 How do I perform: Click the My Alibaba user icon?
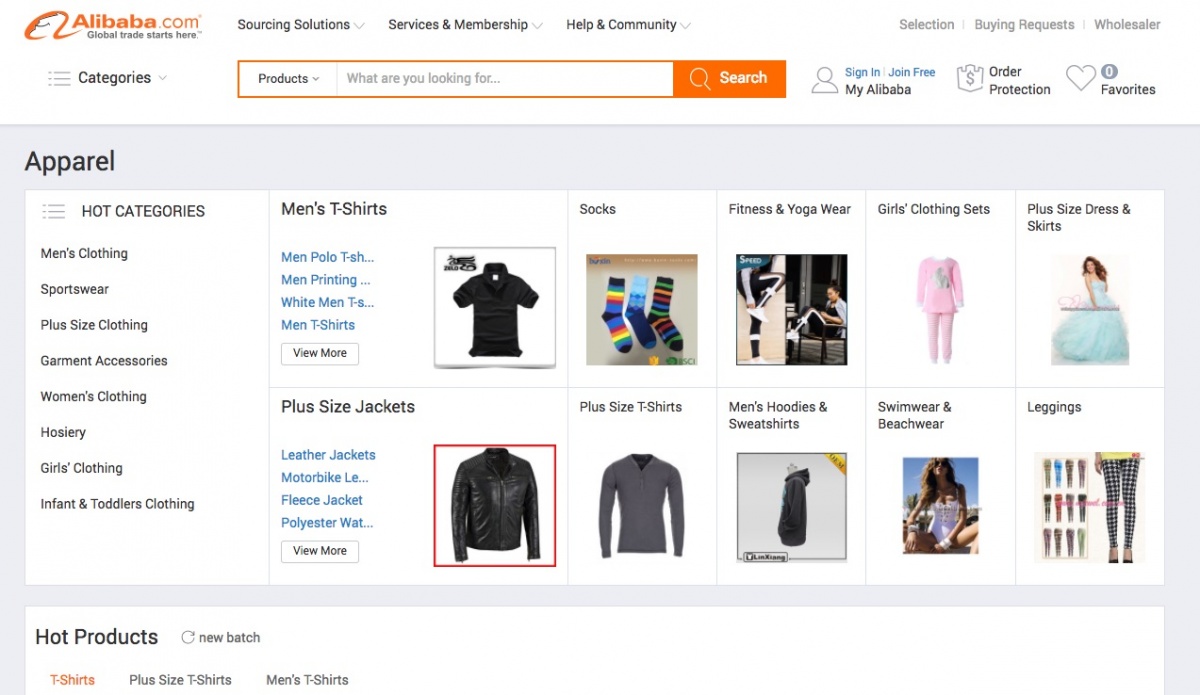[824, 80]
